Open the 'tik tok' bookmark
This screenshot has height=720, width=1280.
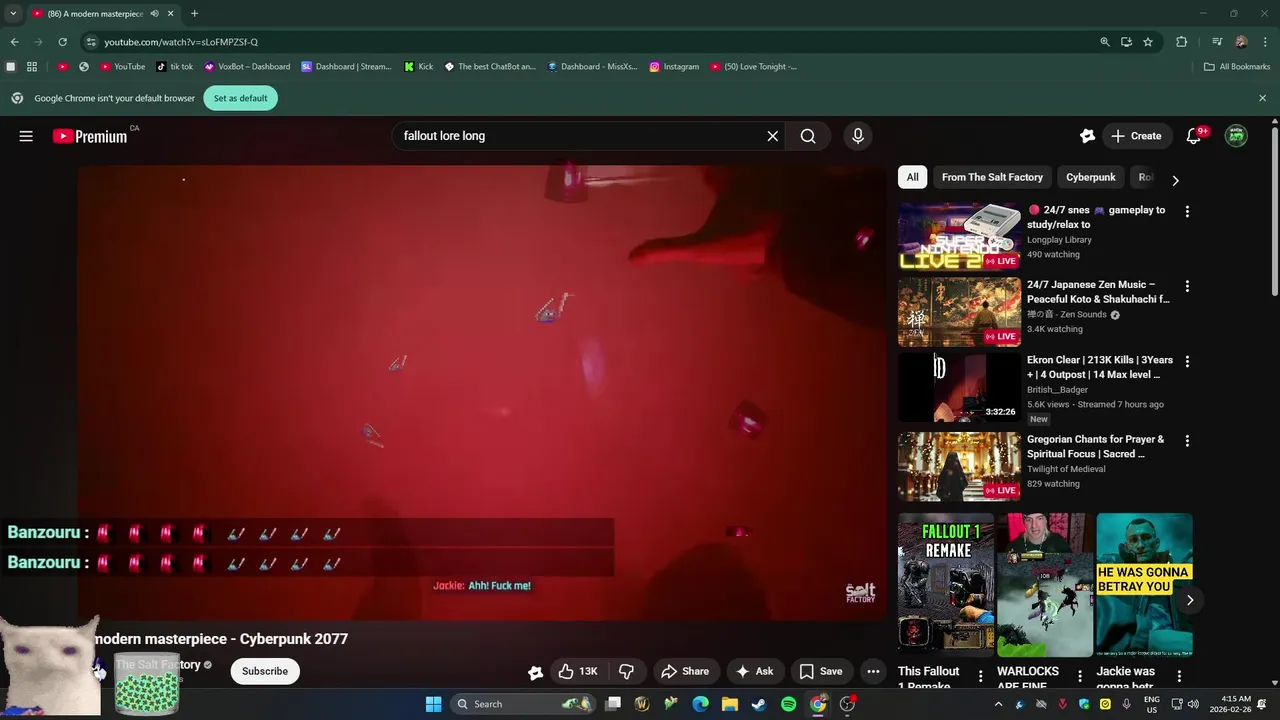175,67
